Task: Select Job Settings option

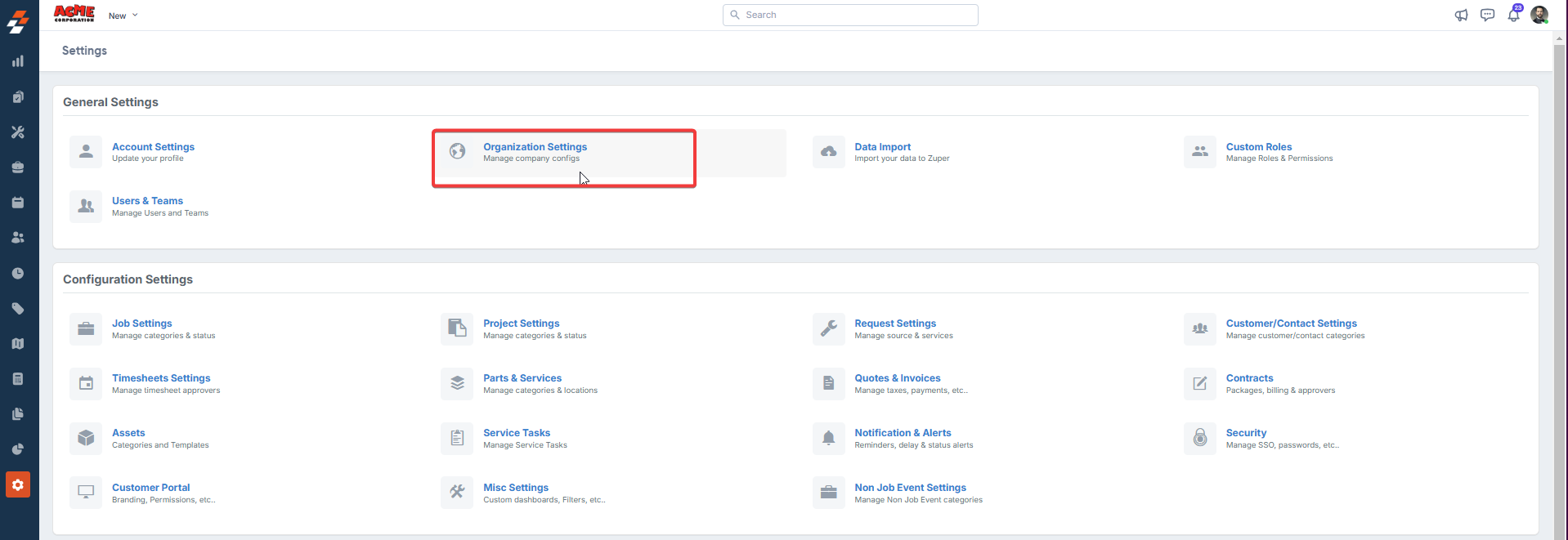Action: 141,324
